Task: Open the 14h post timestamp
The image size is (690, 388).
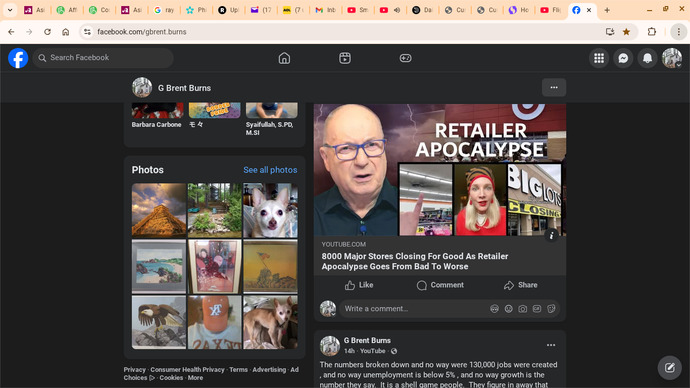Action: click(x=349, y=351)
